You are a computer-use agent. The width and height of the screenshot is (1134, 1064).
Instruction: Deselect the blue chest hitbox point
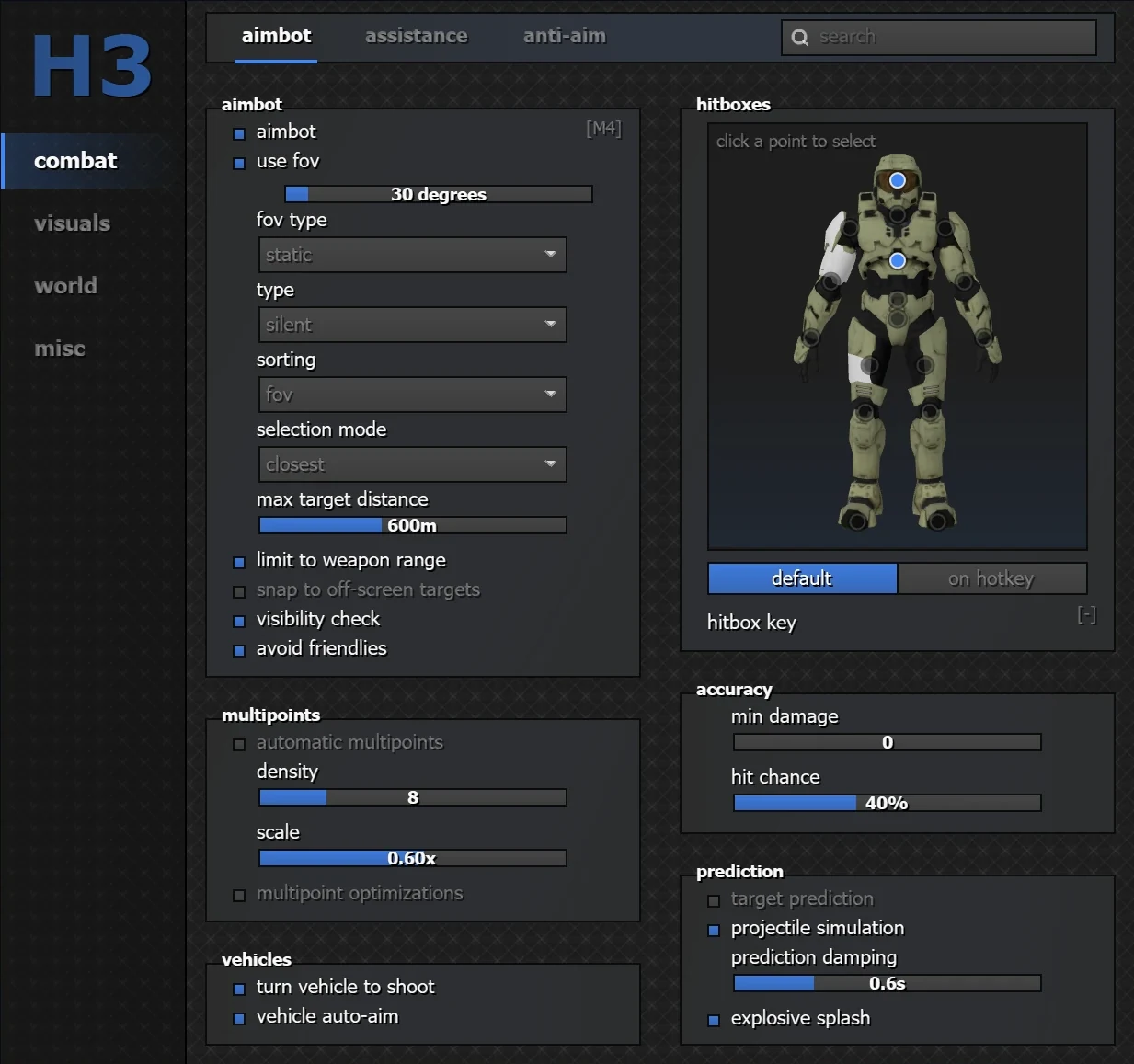tap(898, 260)
